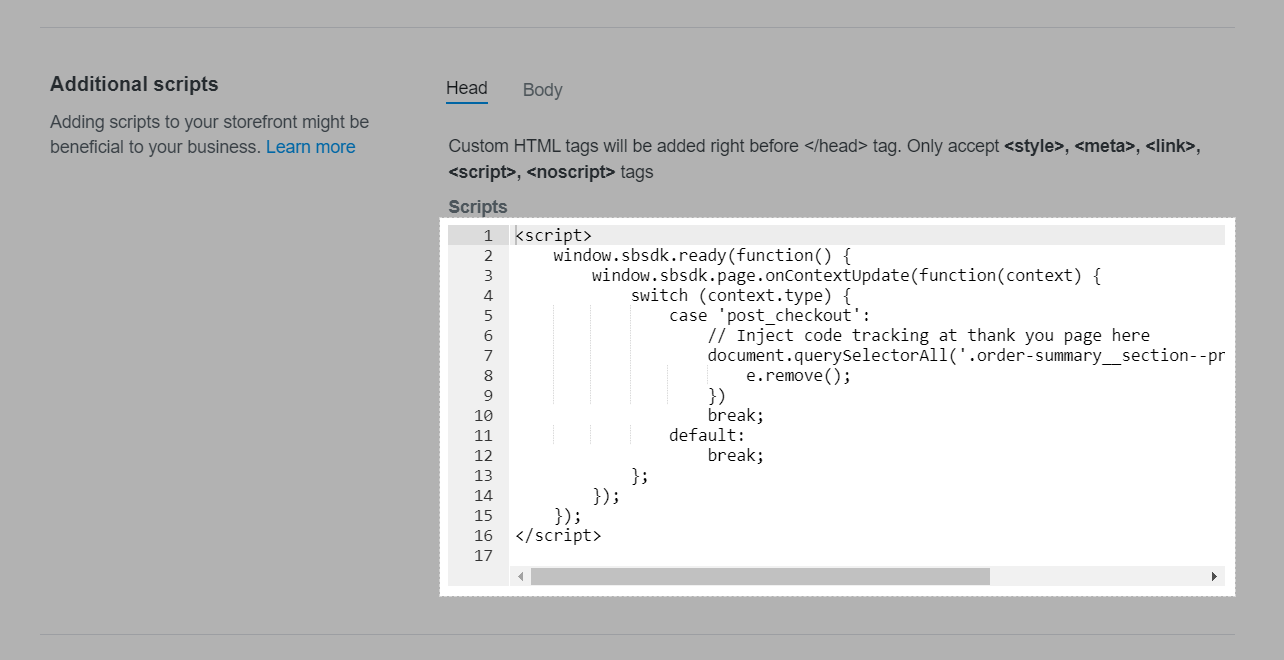The width and height of the screenshot is (1284, 660).
Task: Click the e.remove(); code line
Action: click(x=798, y=376)
